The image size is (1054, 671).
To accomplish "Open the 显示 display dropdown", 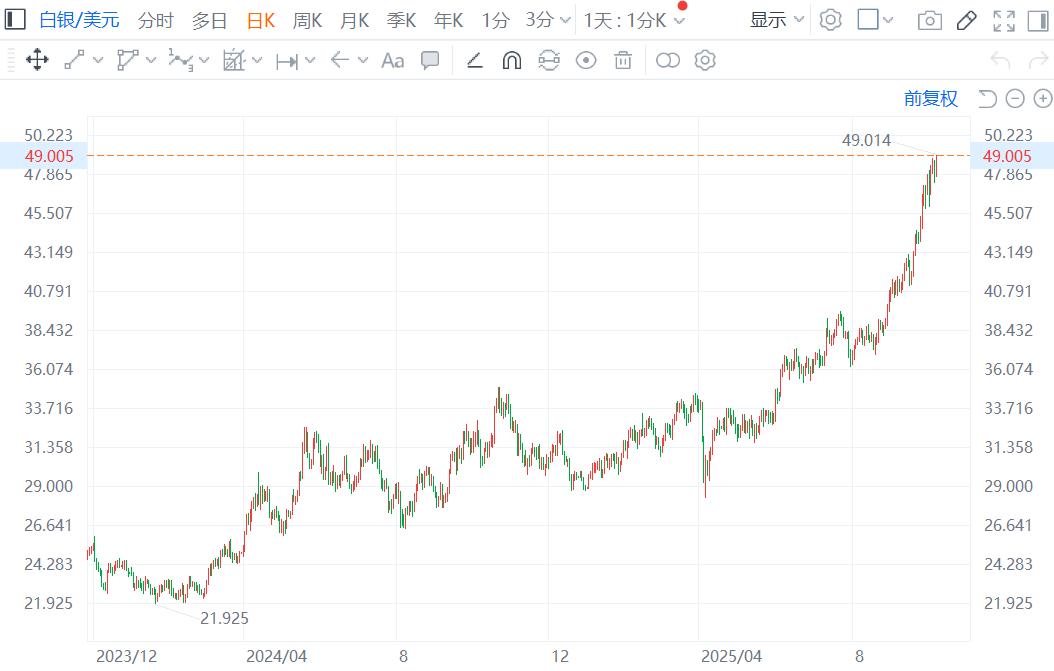I will pyautogui.click(x=778, y=20).
